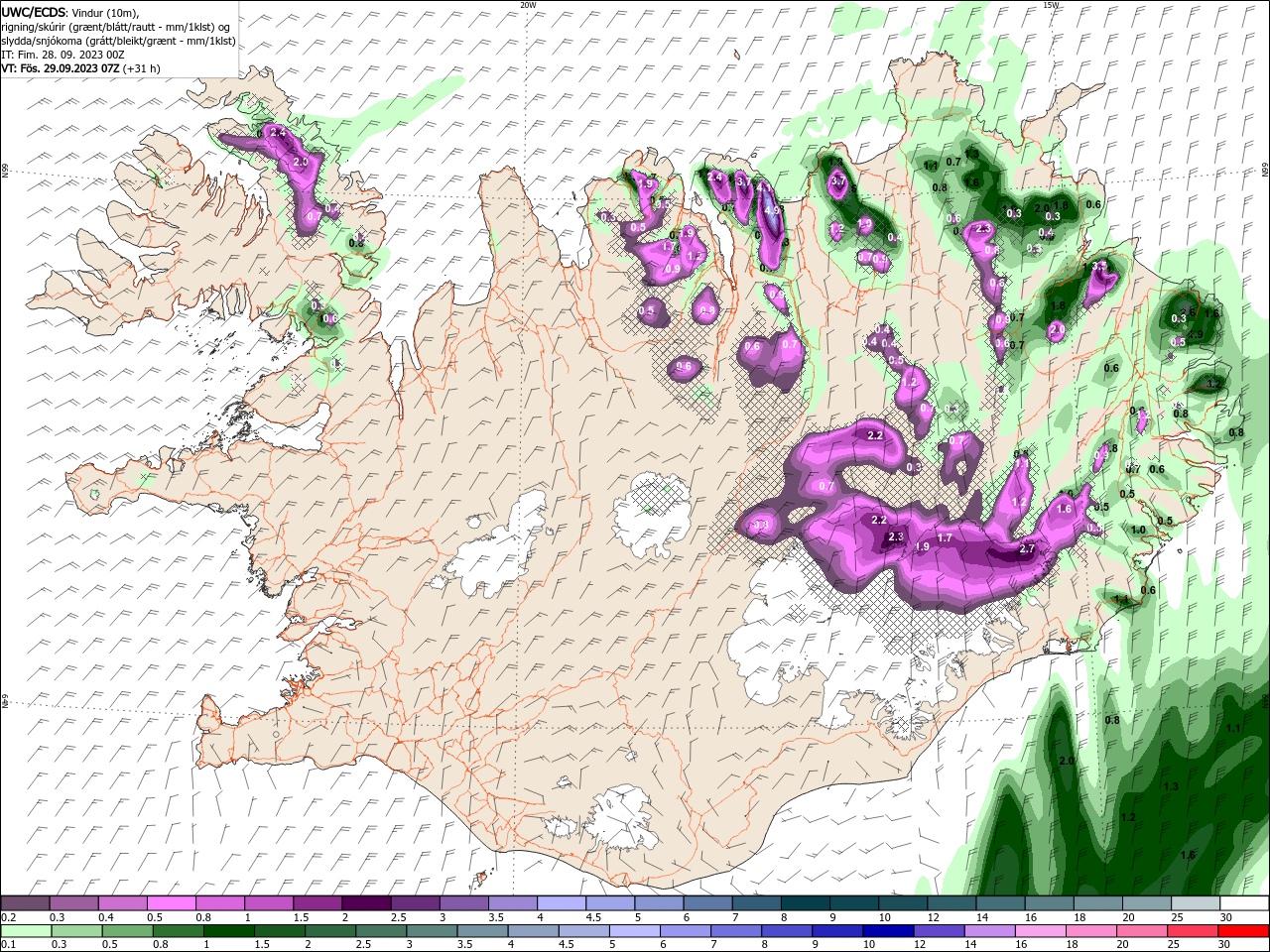Click the light pink 16 swatch in the lower legend row

pyautogui.click(x=1040, y=931)
